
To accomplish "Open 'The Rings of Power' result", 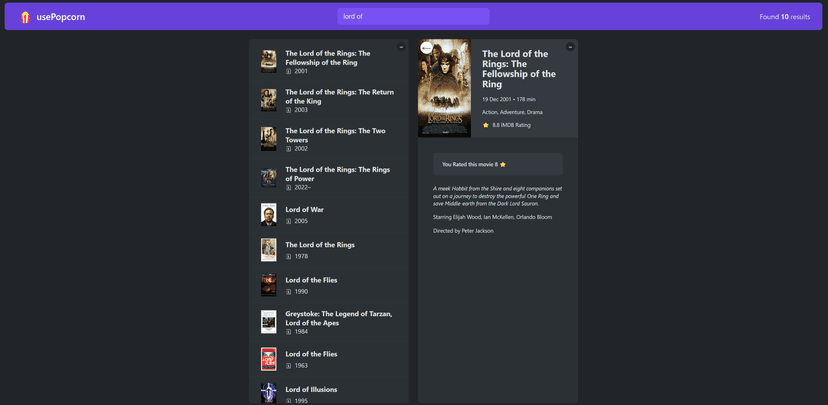I will pyautogui.click(x=328, y=178).
